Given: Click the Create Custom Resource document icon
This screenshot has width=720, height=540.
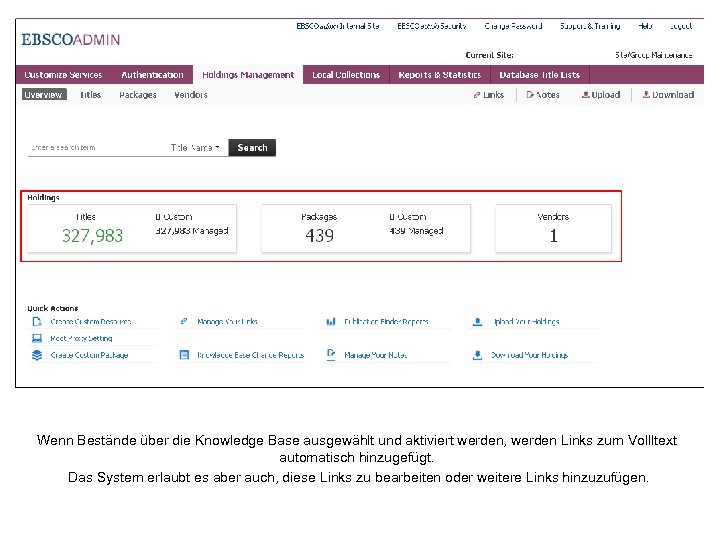Looking at the screenshot, I should (37, 321).
